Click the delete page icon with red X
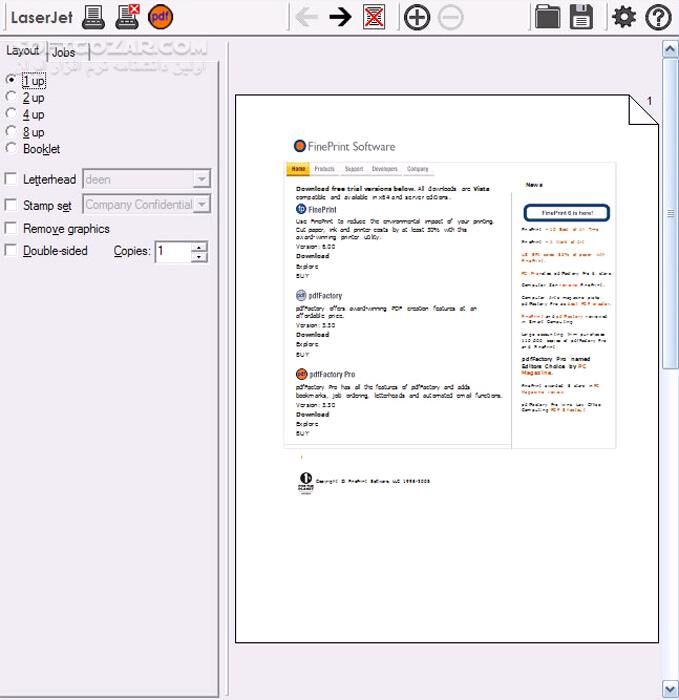The height and width of the screenshot is (700, 679). pyautogui.click(x=374, y=16)
